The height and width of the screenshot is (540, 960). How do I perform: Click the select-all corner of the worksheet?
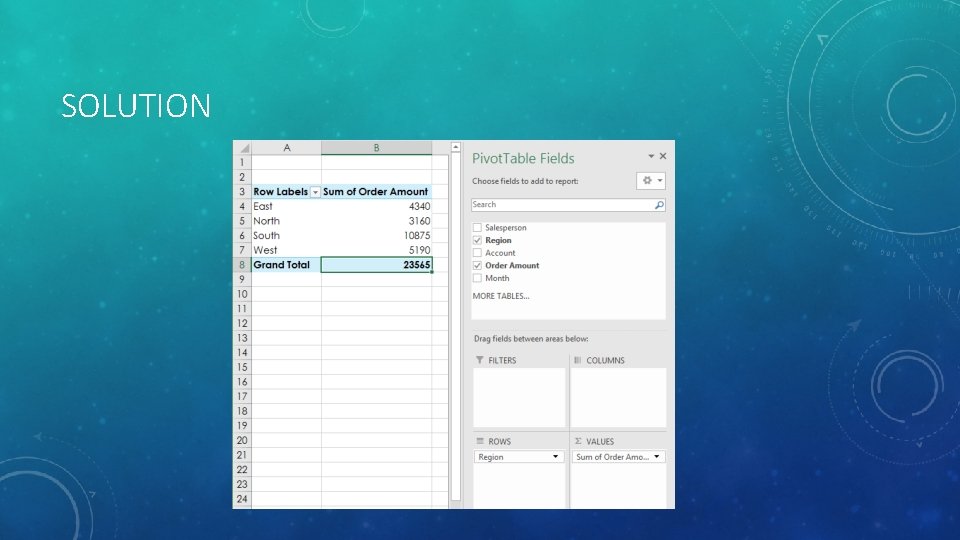(243, 148)
